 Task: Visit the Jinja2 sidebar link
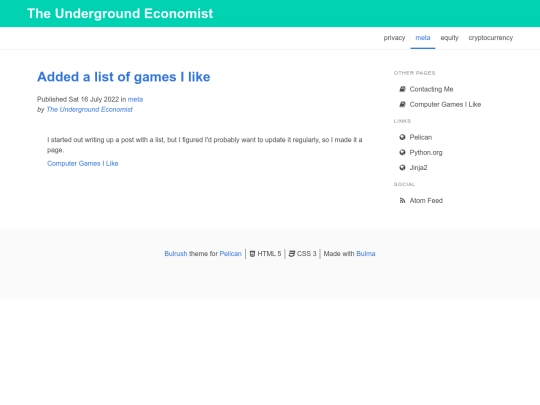(x=418, y=167)
